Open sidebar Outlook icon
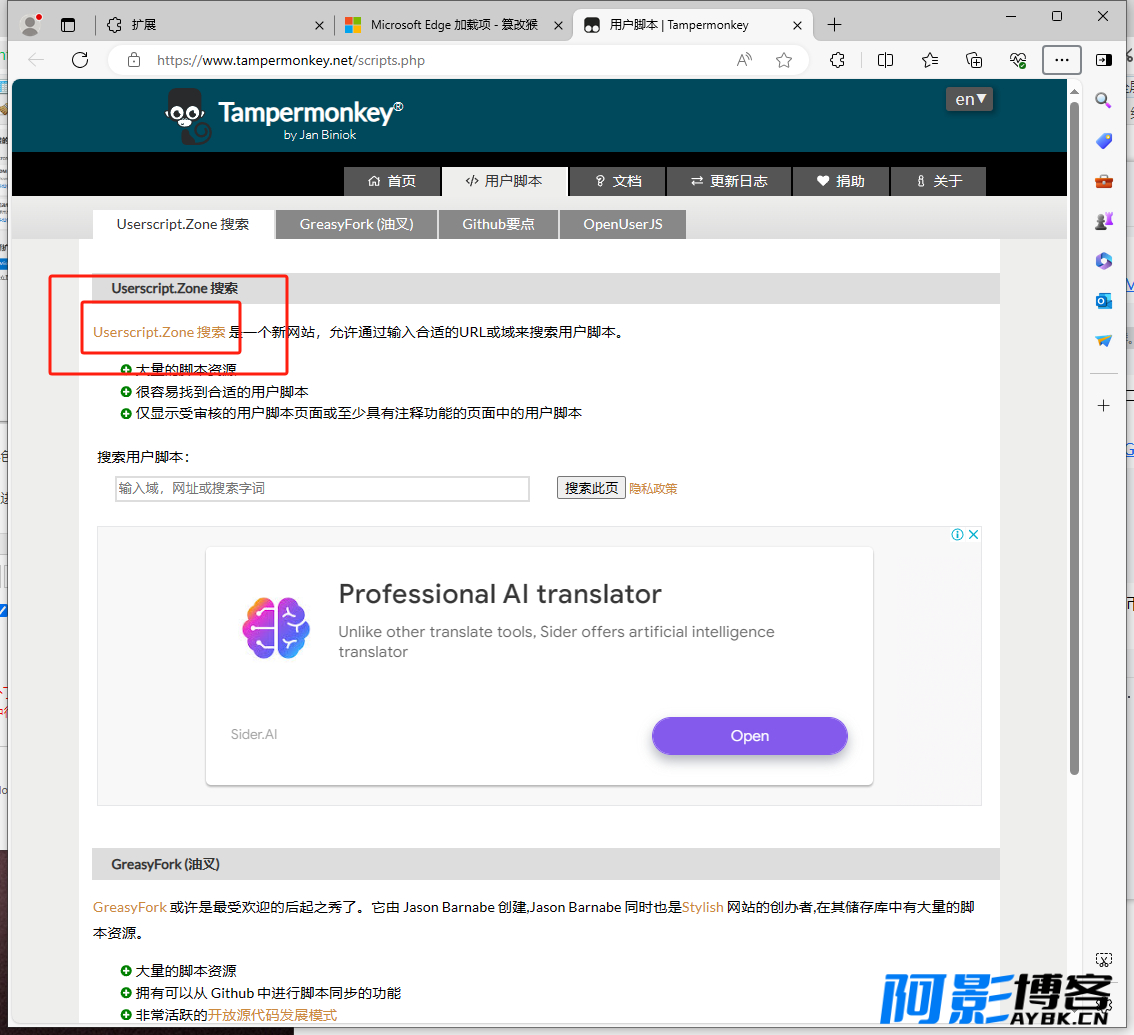 pyautogui.click(x=1104, y=300)
